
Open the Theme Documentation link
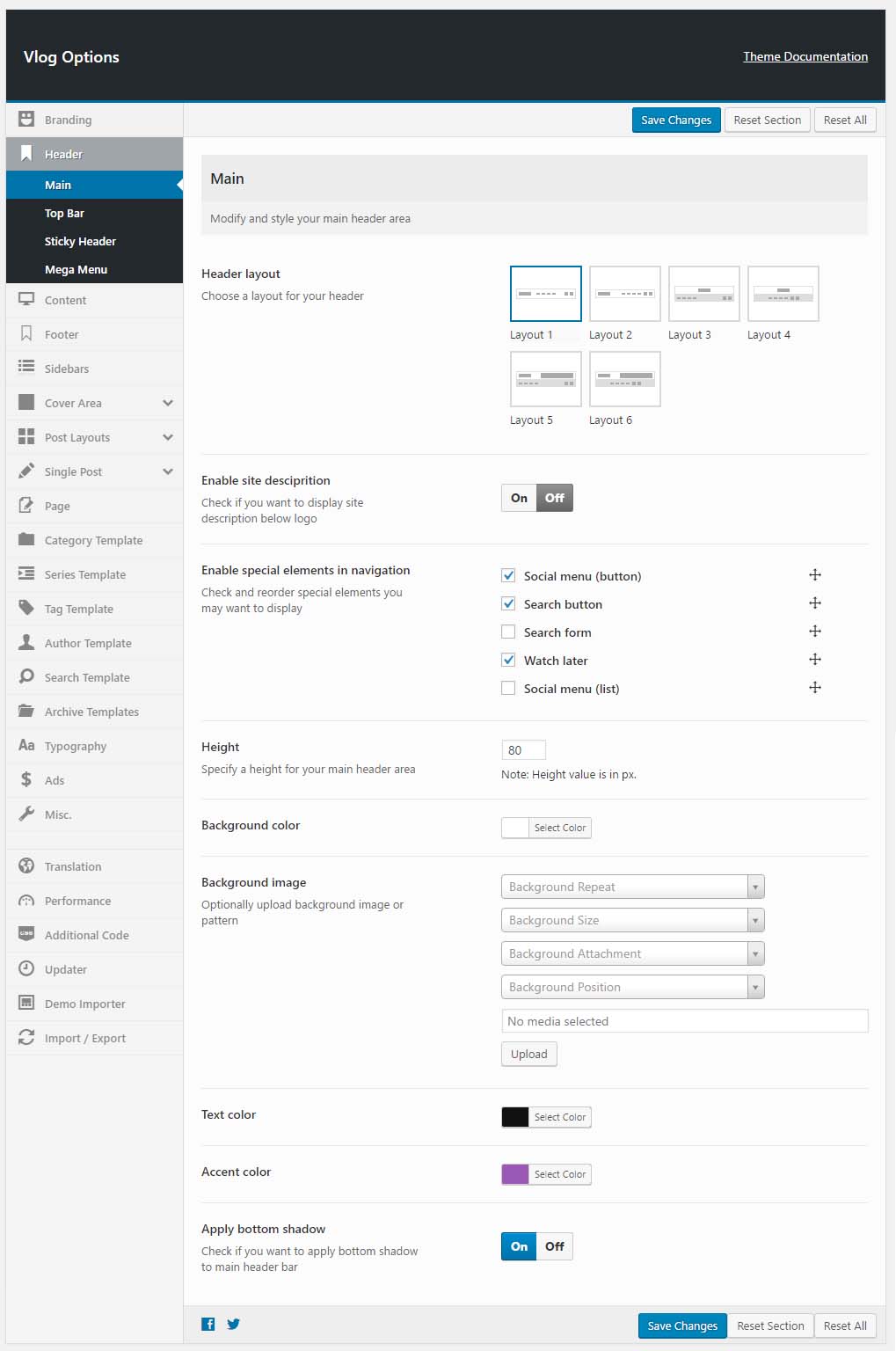pyautogui.click(x=805, y=56)
